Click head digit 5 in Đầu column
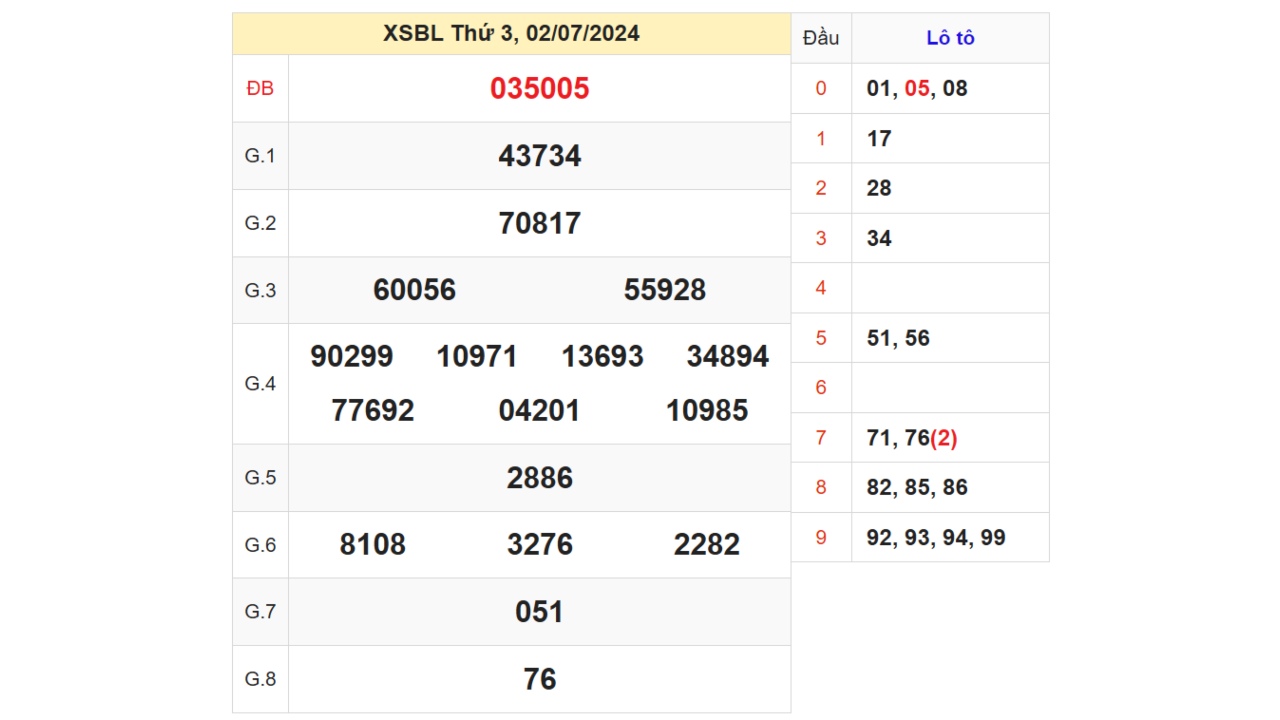The image size is (1280, 720). click(x=821, y=338)
